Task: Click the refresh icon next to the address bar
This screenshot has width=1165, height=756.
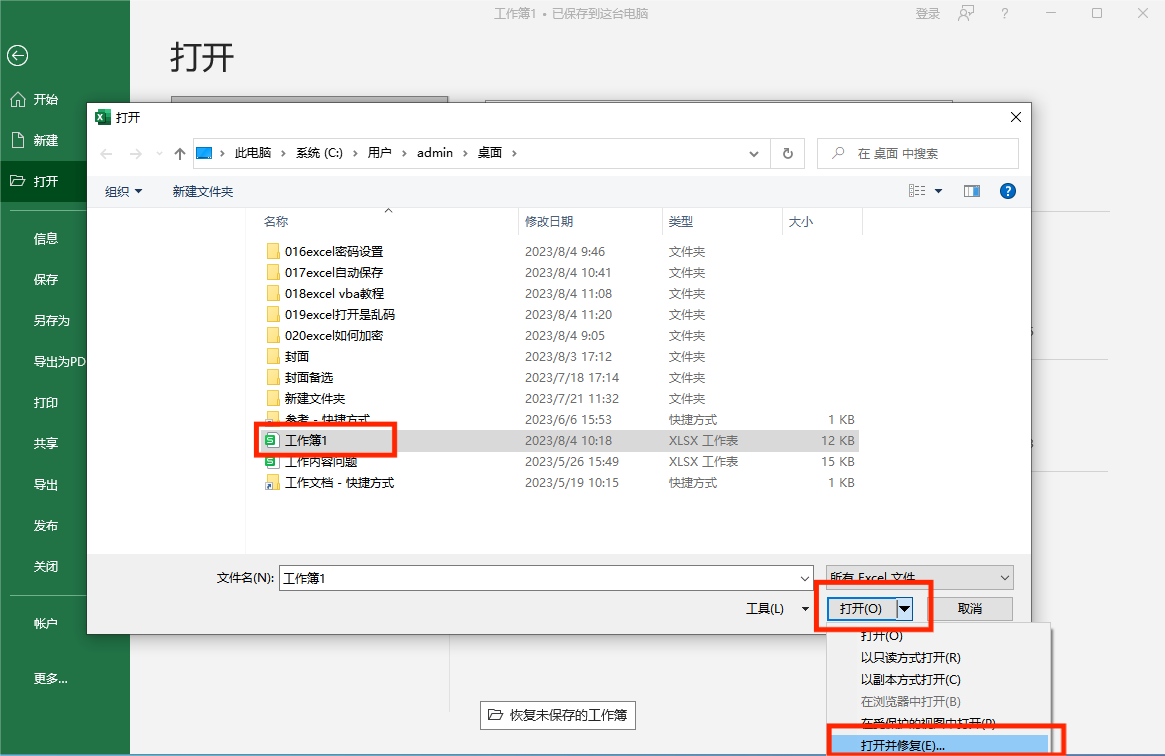Action: 788,153
